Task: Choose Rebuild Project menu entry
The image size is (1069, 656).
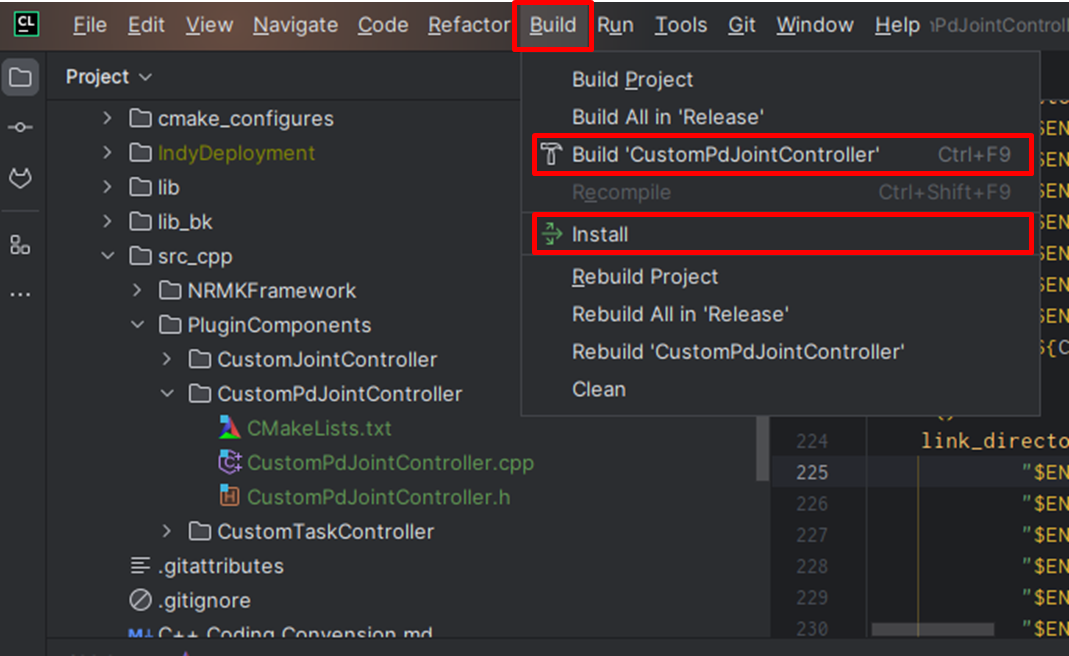Action: (x=781, y=277)
